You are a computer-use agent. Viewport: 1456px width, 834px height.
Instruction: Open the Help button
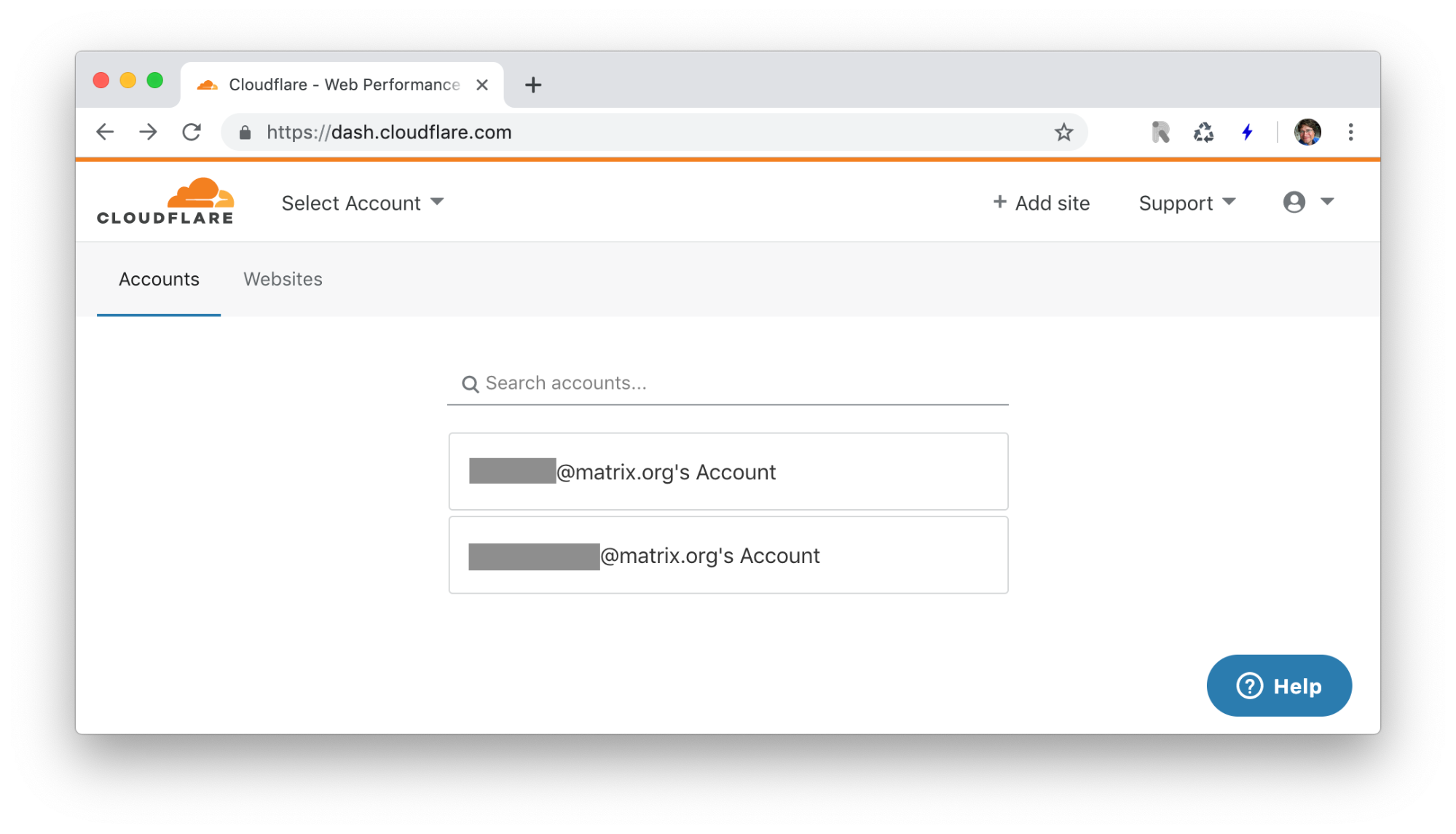[1279, 685]
